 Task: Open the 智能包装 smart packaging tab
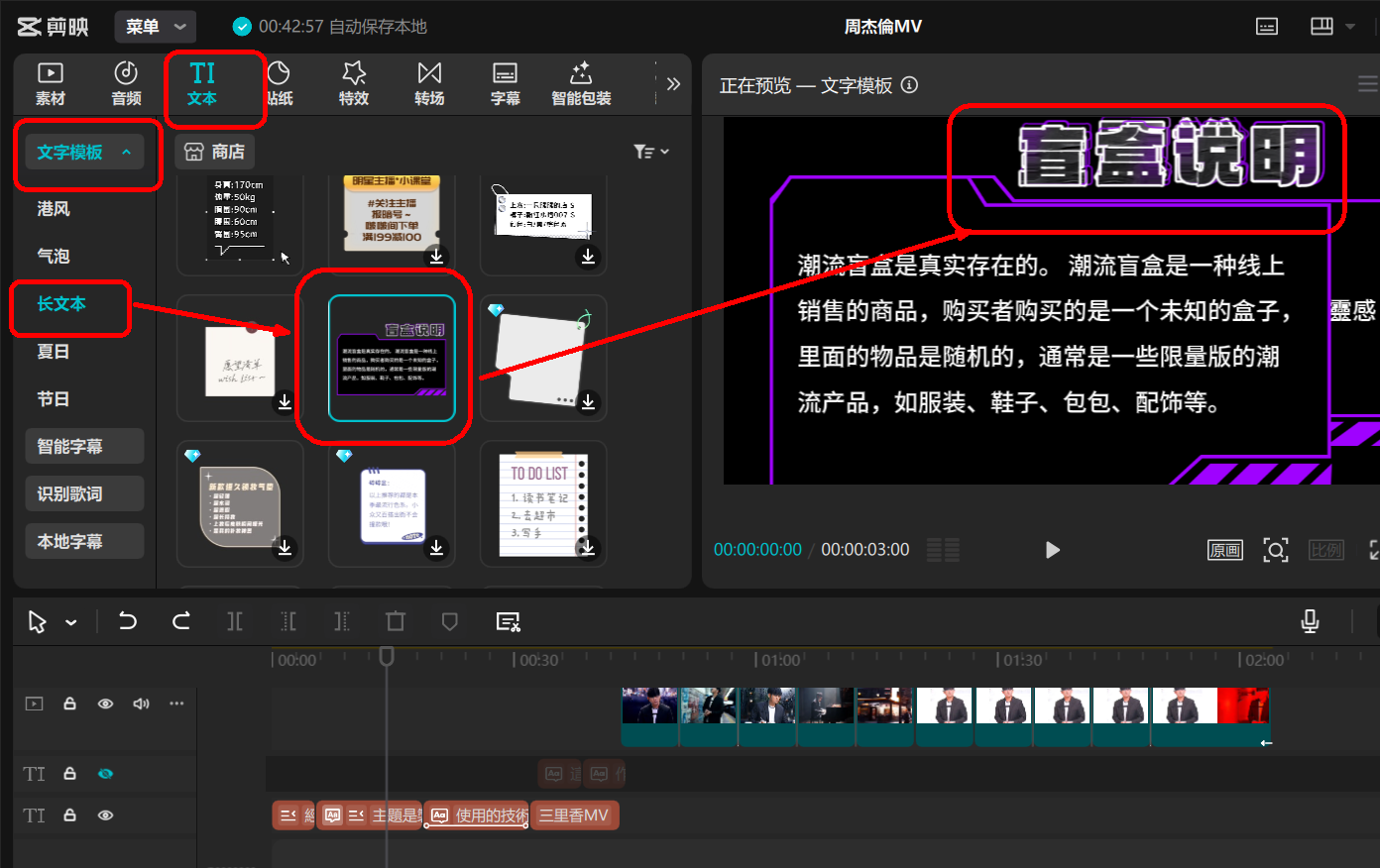point(581,83)
